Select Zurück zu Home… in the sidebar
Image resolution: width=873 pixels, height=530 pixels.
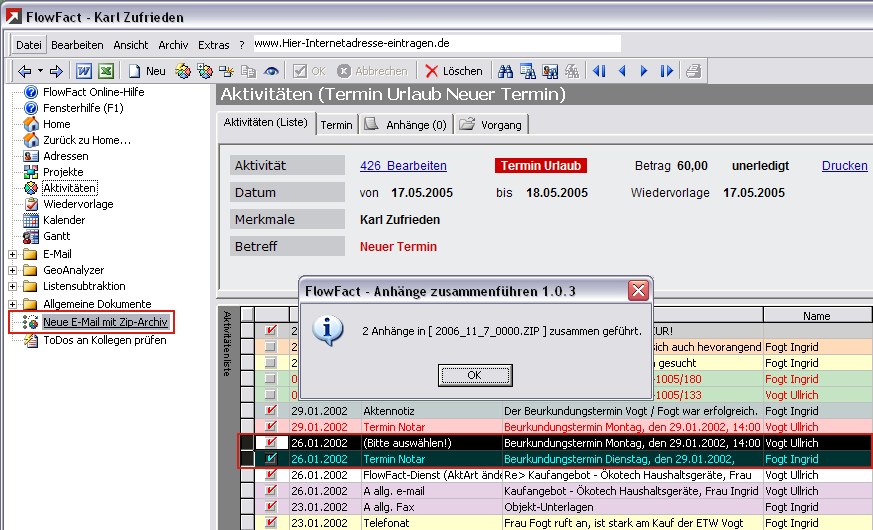[87, 140]
